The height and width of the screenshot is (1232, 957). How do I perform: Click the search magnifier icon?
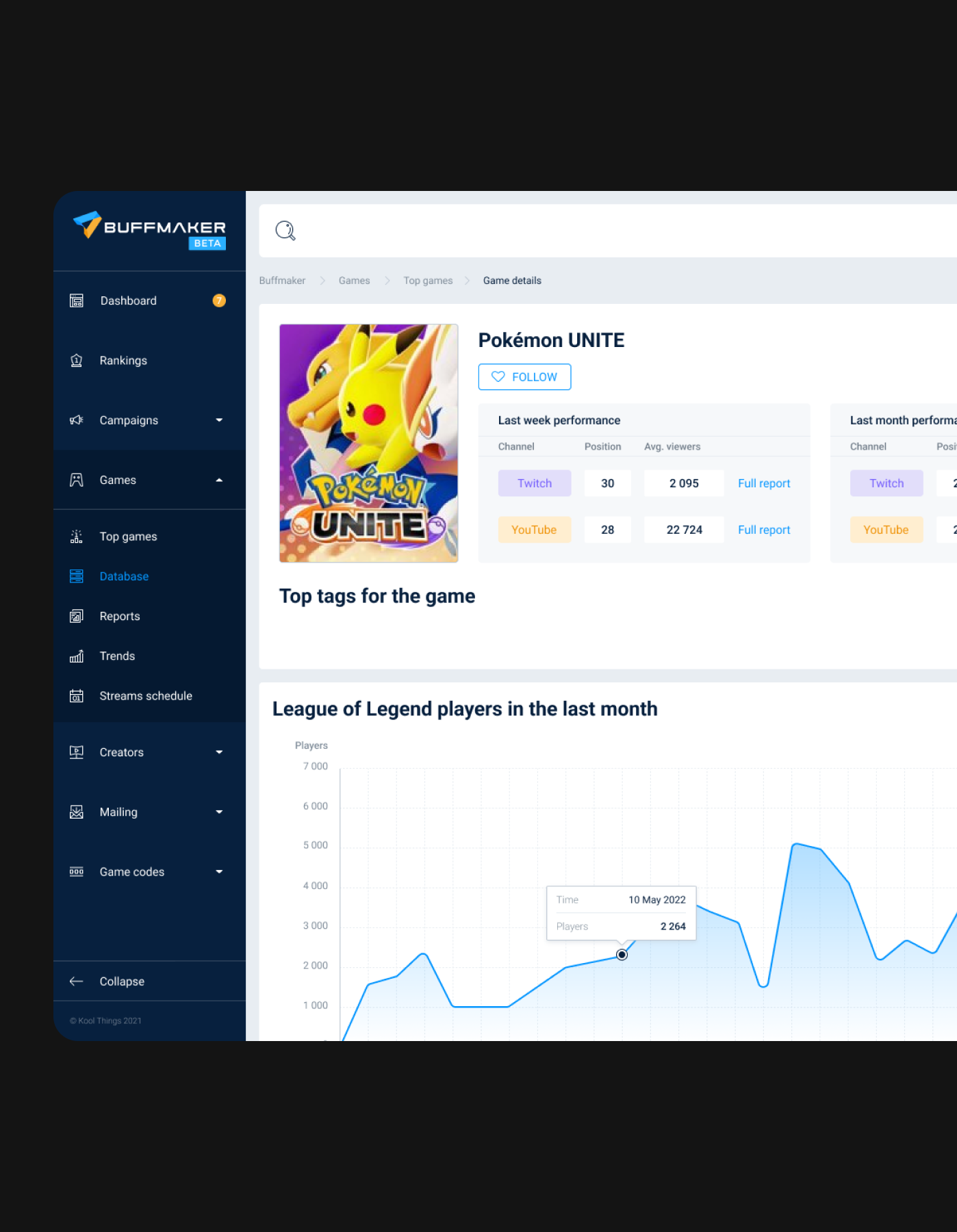tap(285, 231)
